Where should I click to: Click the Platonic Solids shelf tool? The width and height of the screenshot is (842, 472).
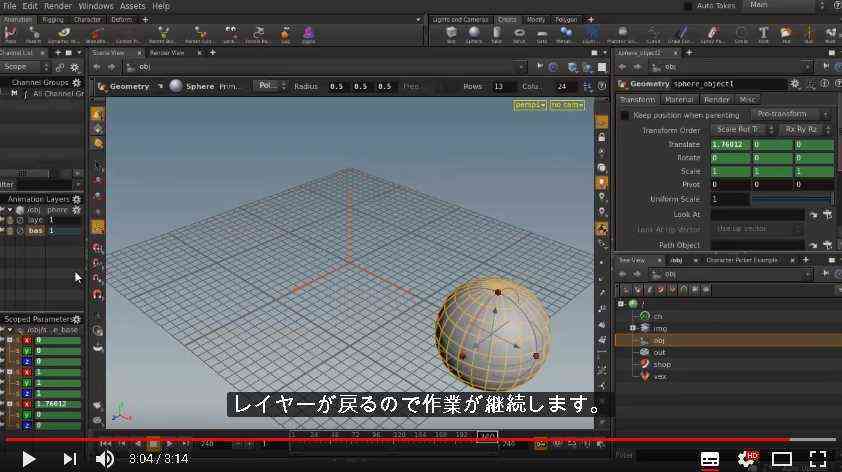pyautogui.click(x=622, y=34)
